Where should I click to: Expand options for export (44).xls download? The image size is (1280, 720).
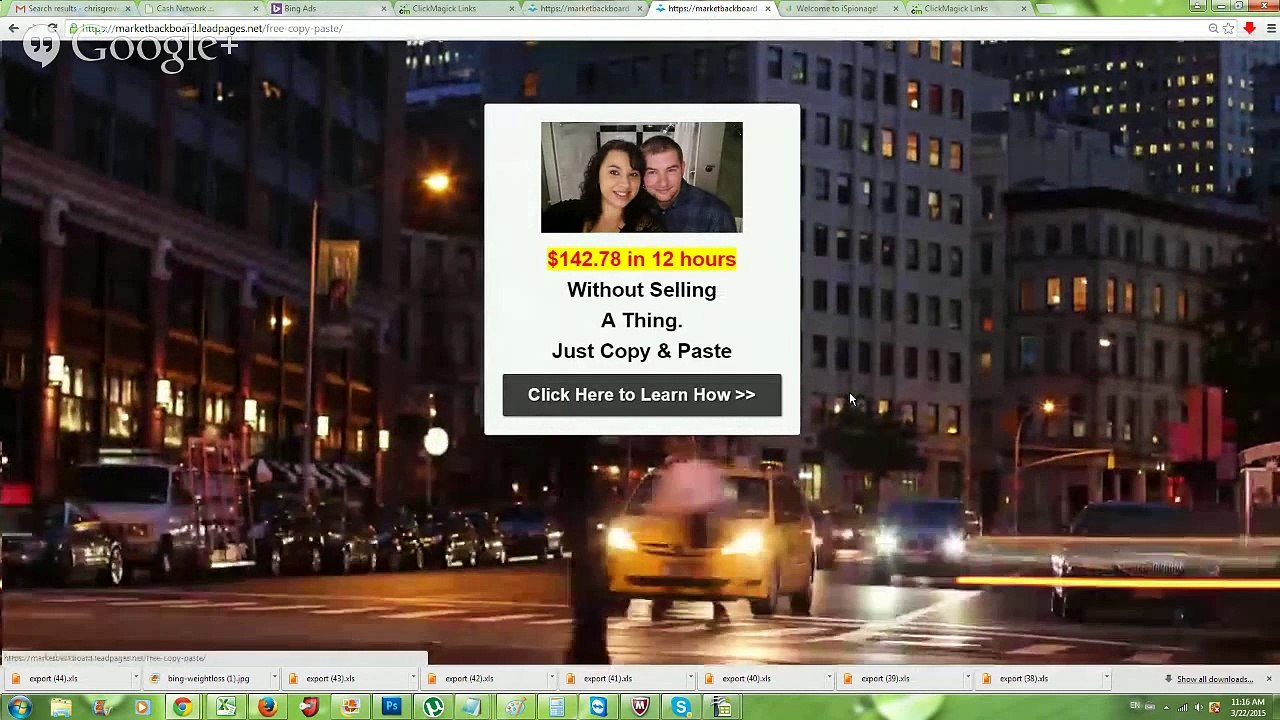[x=135, y=679]
